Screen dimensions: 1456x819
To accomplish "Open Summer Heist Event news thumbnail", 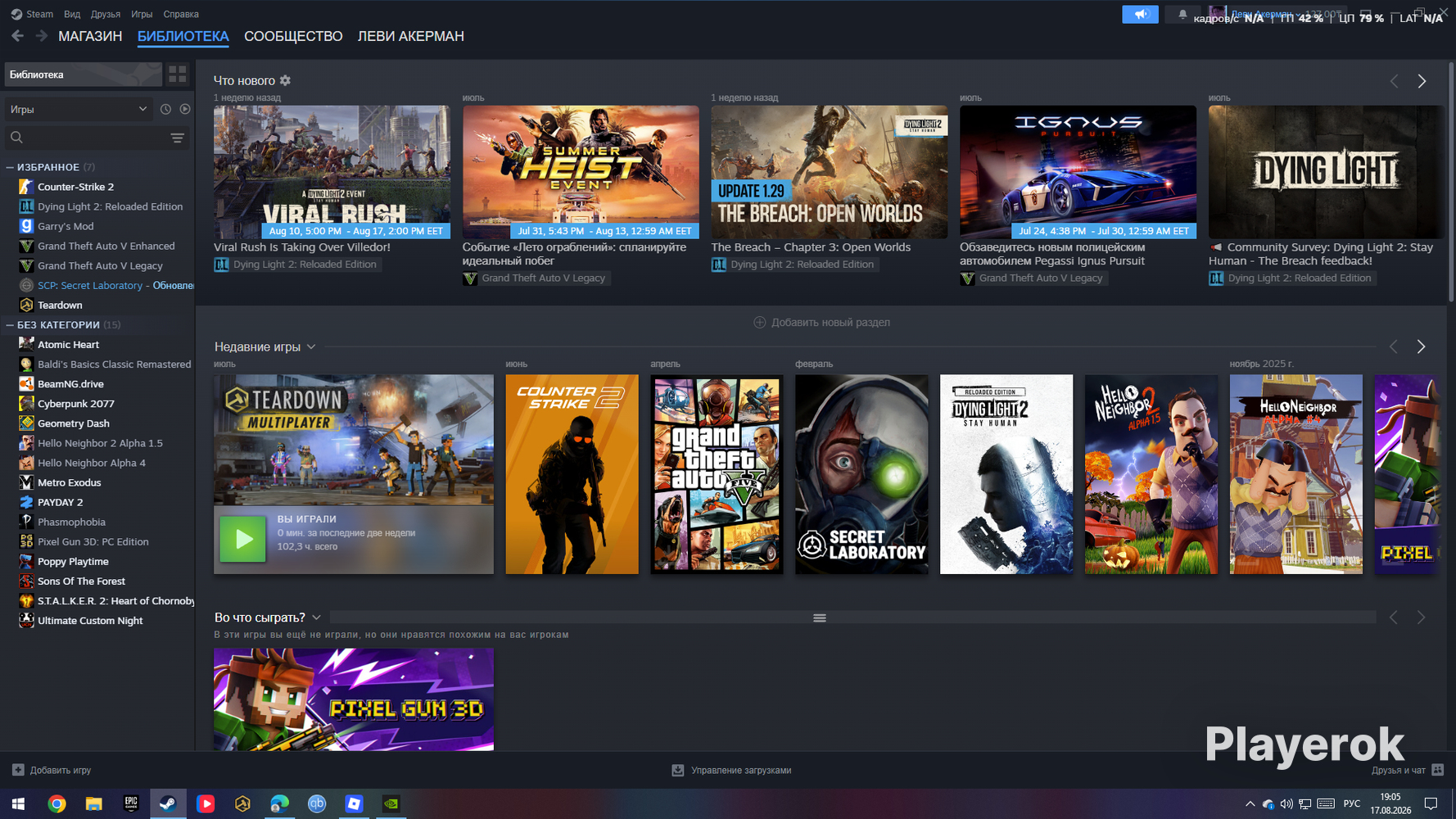I will 581,172.
